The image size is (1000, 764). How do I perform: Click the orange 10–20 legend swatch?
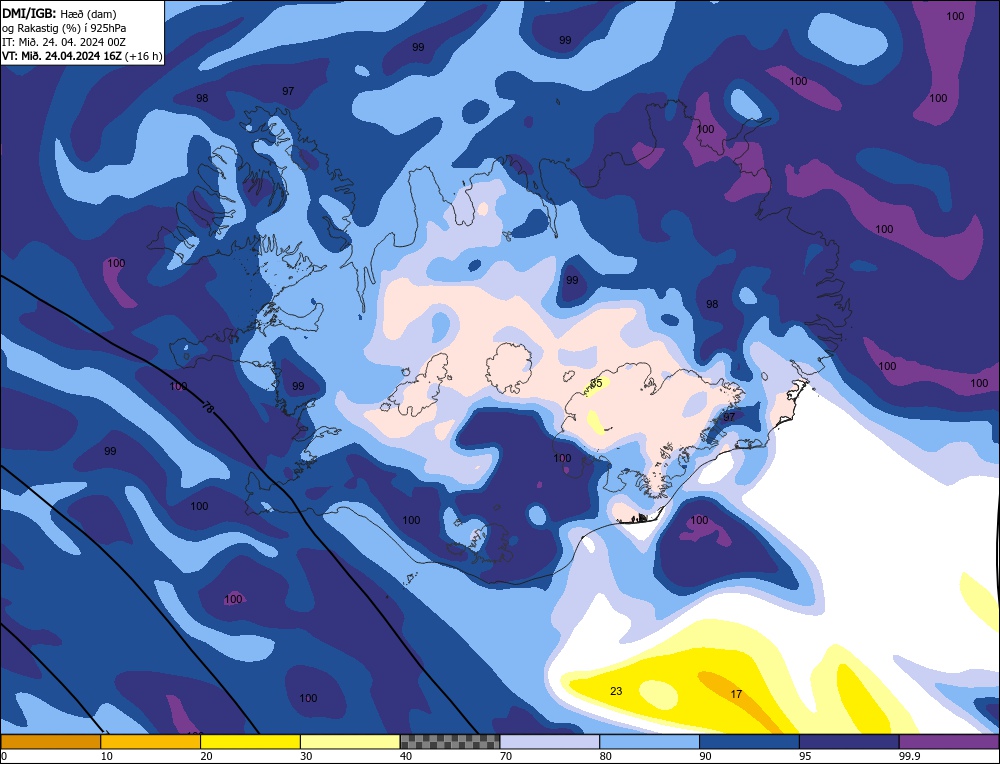point(151,741)
